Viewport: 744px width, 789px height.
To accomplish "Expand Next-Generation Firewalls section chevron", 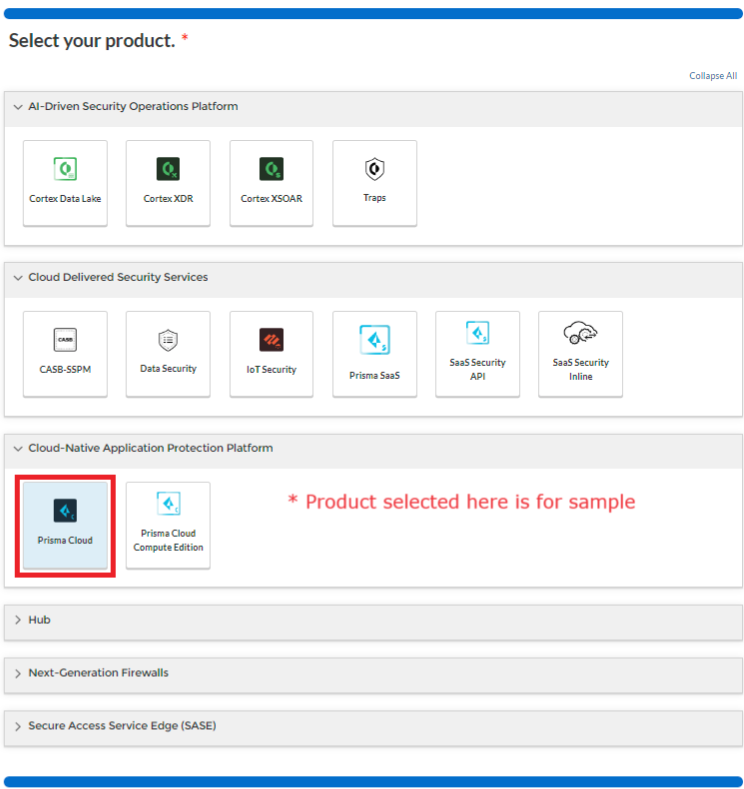I will point(18,673).
